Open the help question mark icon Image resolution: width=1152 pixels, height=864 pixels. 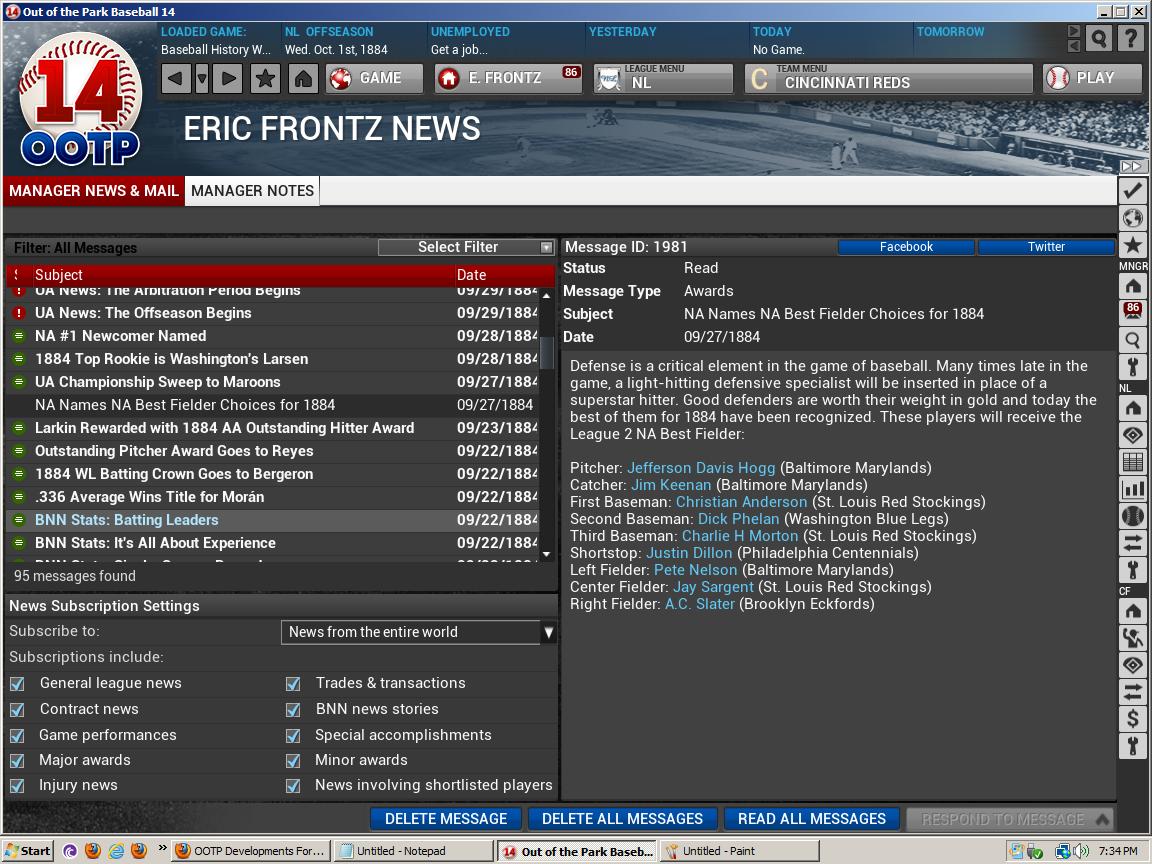(x=1130, y=39)
